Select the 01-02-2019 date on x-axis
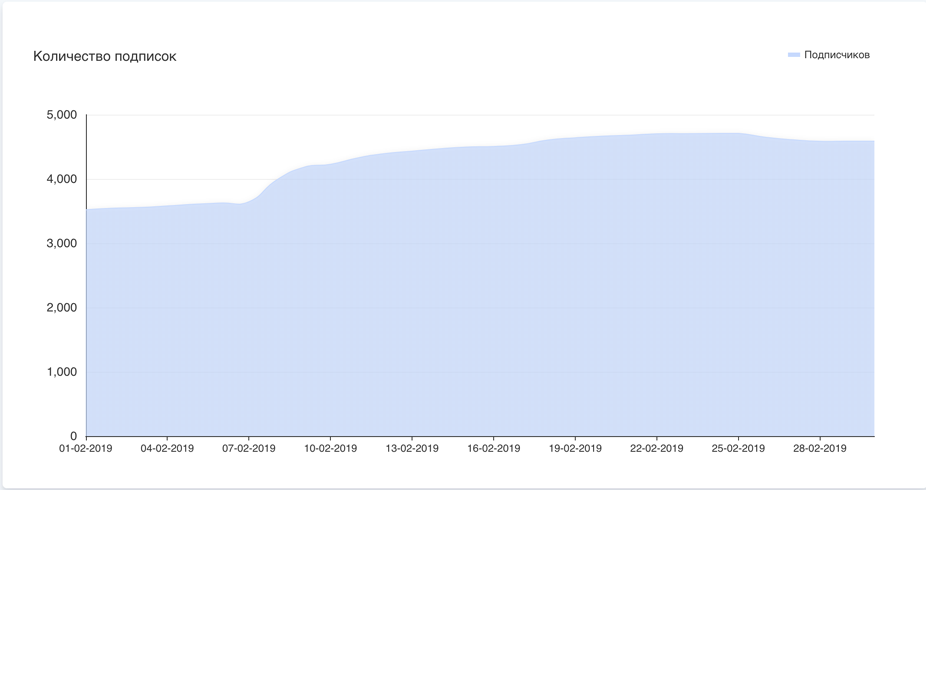Viewport: 926px width, 675px height. (86, 448)
